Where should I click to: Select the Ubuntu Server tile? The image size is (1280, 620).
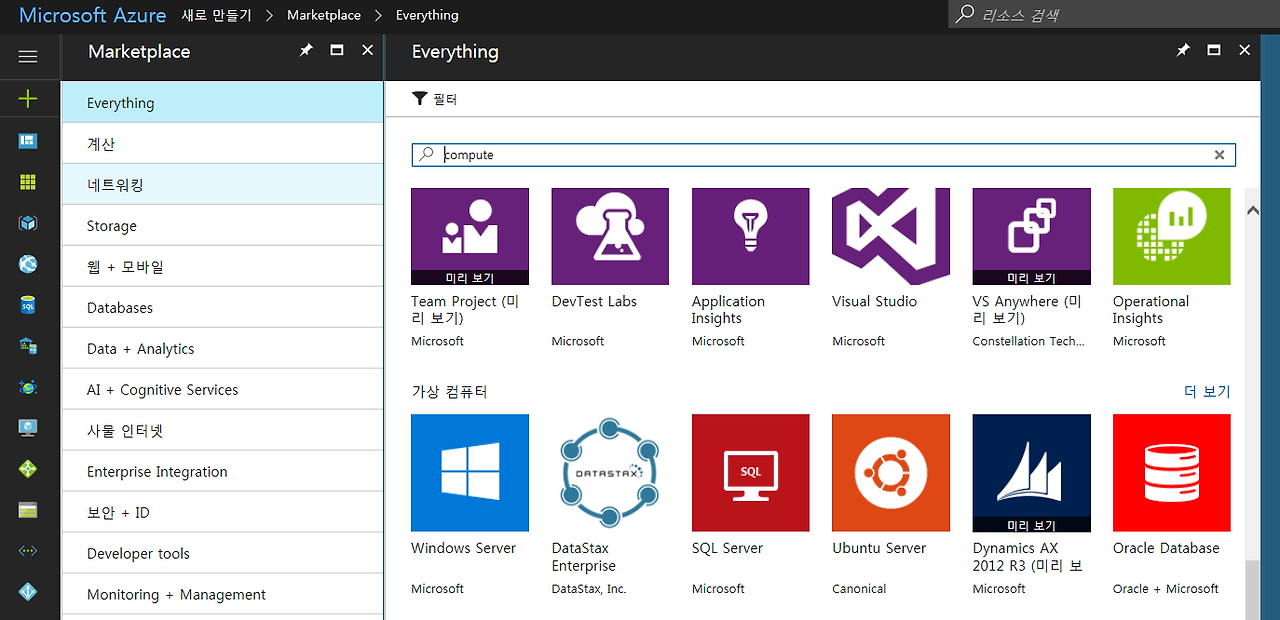coord(891,506)
